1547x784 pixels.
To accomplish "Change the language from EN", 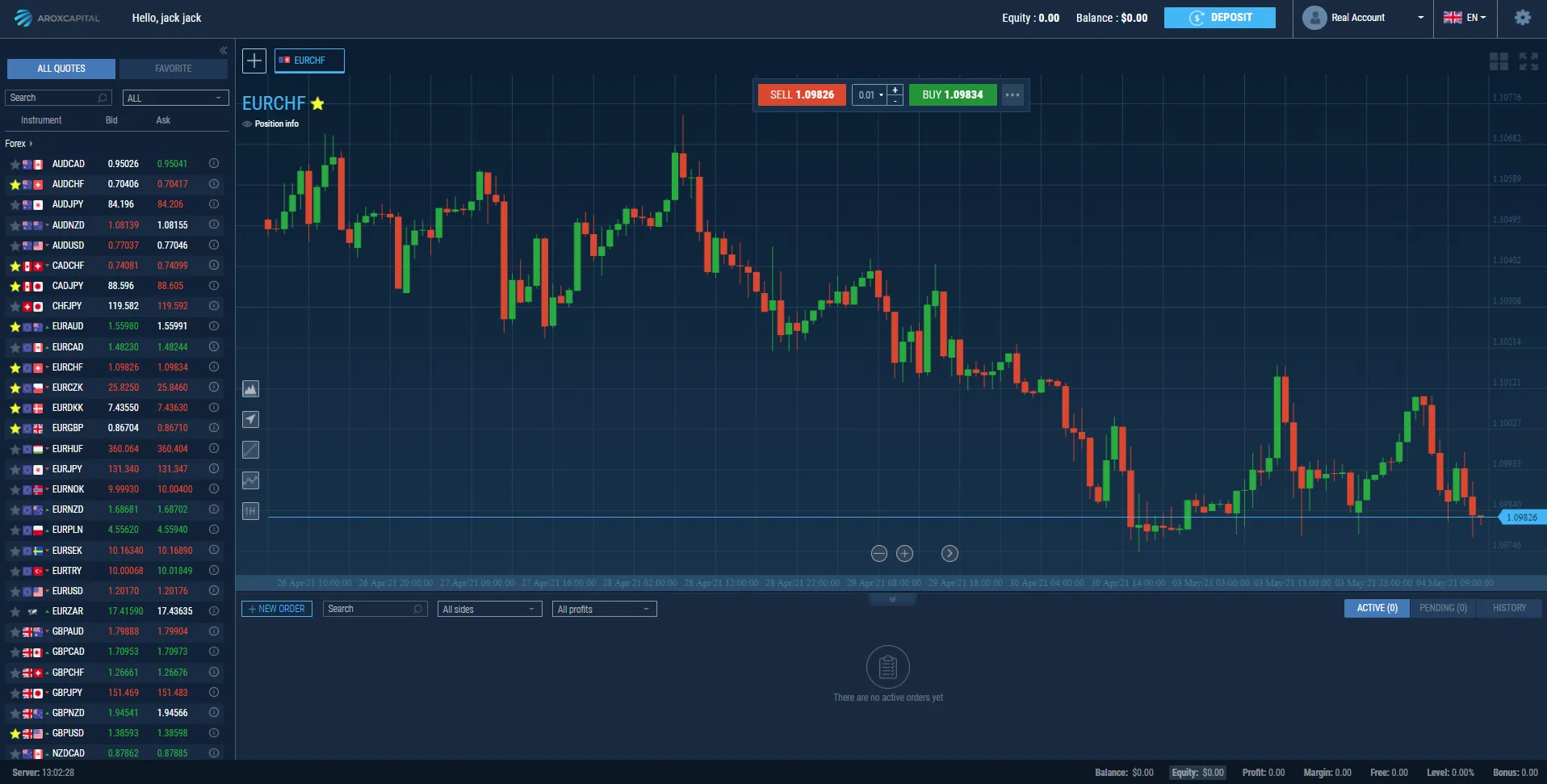I will point(1465,18).
